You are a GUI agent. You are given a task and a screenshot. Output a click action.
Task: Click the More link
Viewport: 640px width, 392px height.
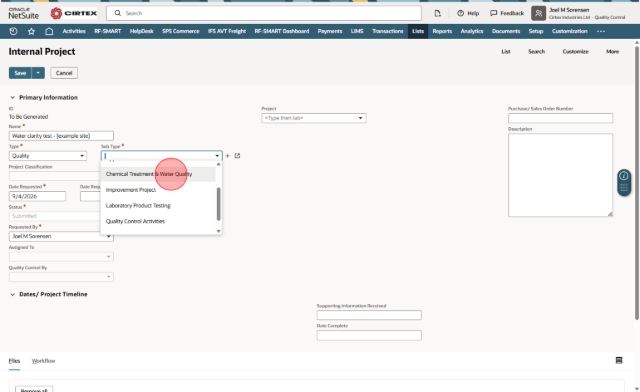coord(612,51)
